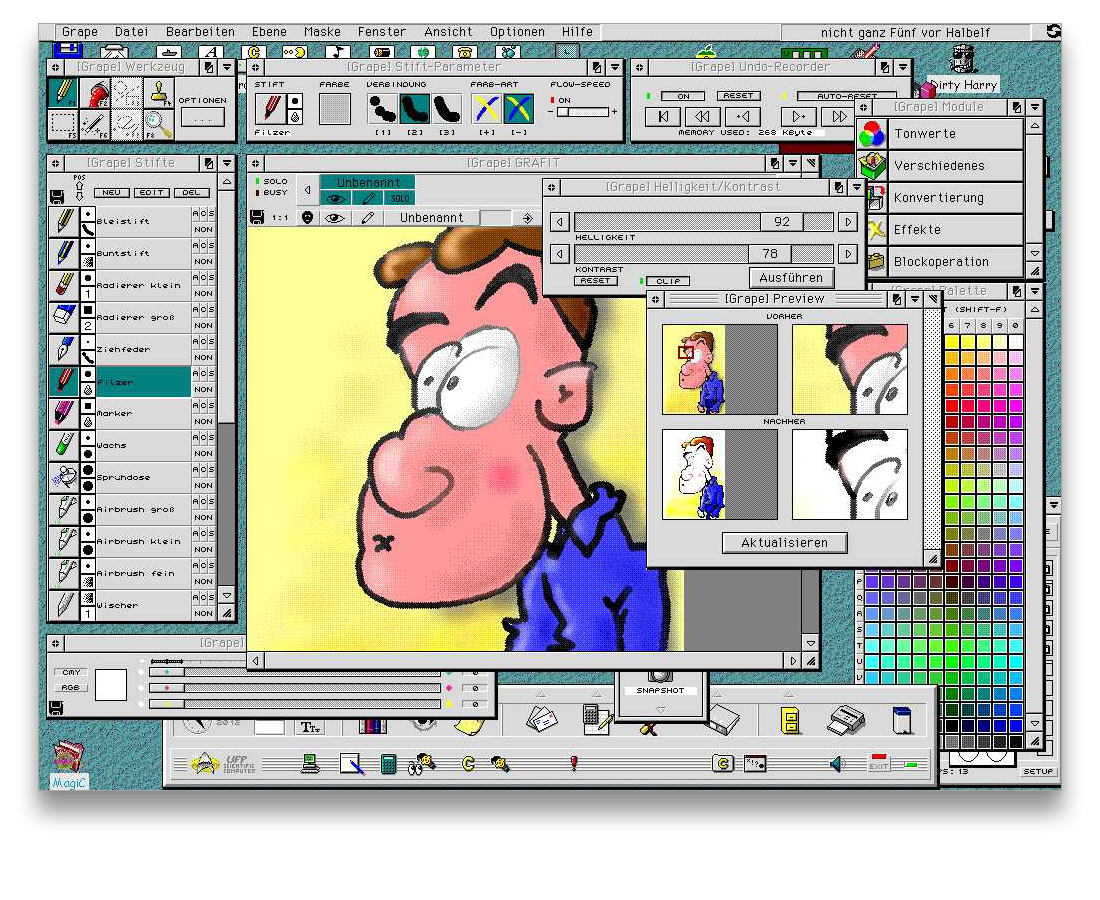
Task: Toggle CLIP option in Helligkeit/Kontrast
Action: [668, 281]
